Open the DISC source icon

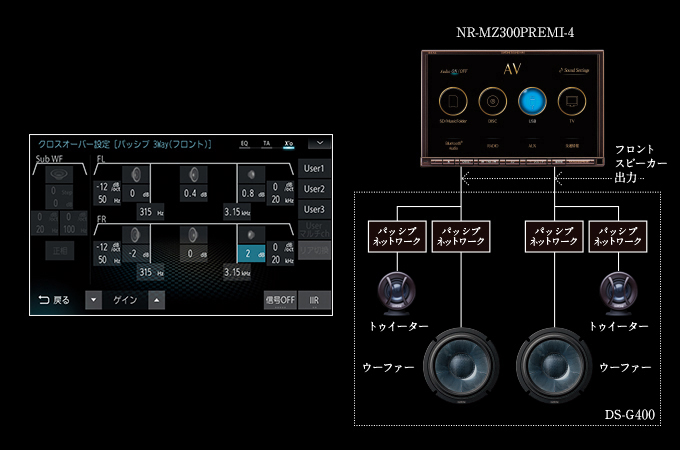coord(492,102)
